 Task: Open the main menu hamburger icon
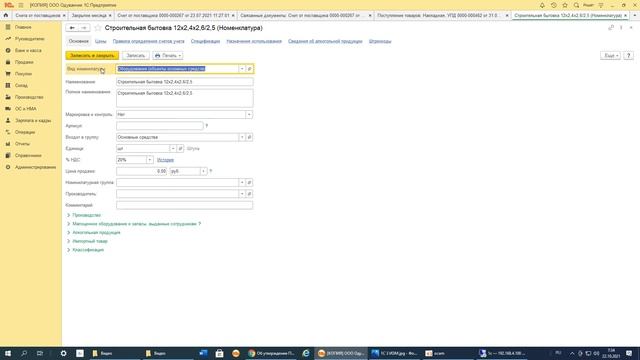click(x=21, y=5)
